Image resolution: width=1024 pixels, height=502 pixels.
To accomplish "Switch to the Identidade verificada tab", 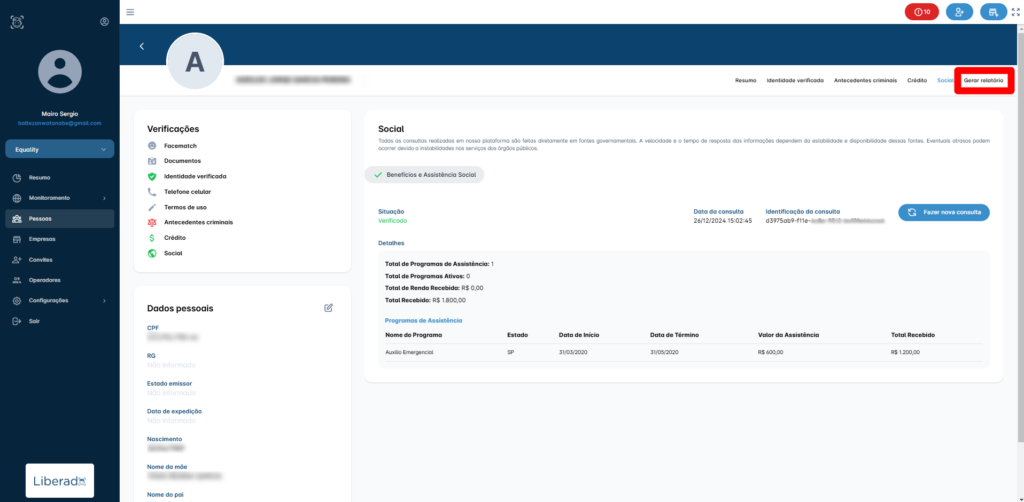I will (795, 80).
